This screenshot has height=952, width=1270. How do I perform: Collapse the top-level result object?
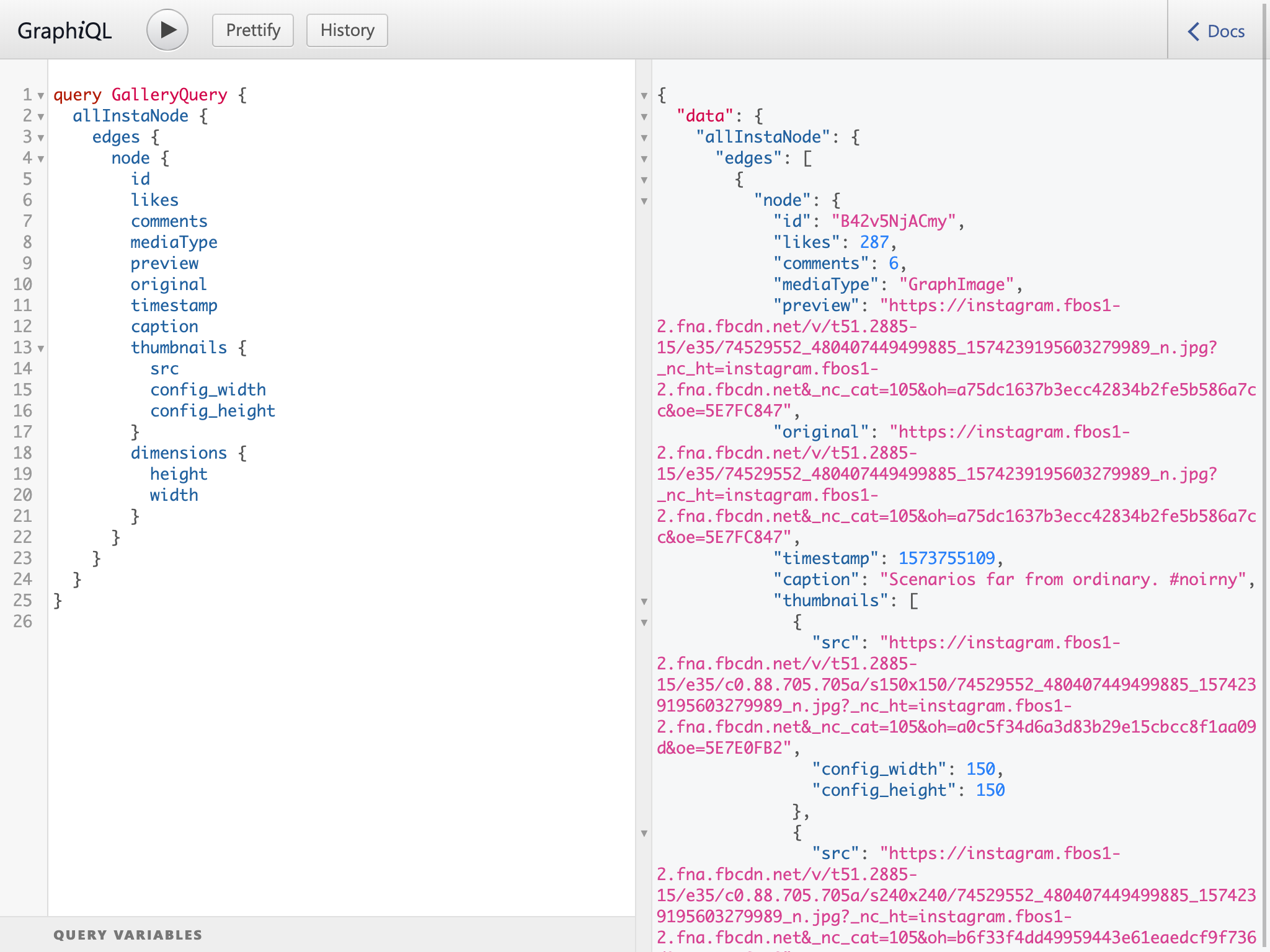tap(644, 94)
